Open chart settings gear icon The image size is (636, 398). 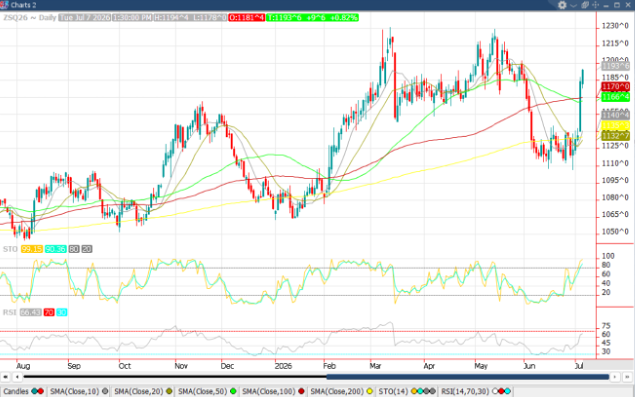coord(562,5)
